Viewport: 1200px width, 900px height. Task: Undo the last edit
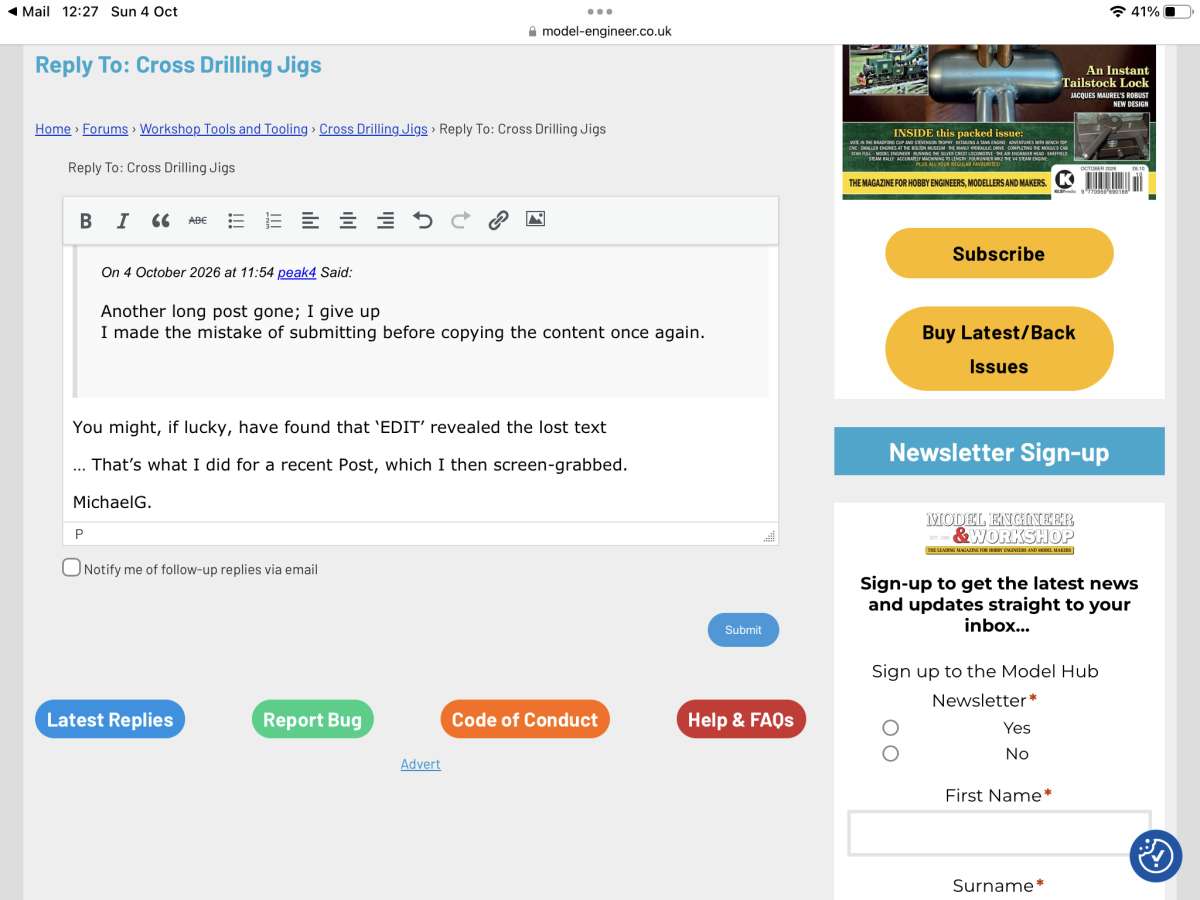423,221
